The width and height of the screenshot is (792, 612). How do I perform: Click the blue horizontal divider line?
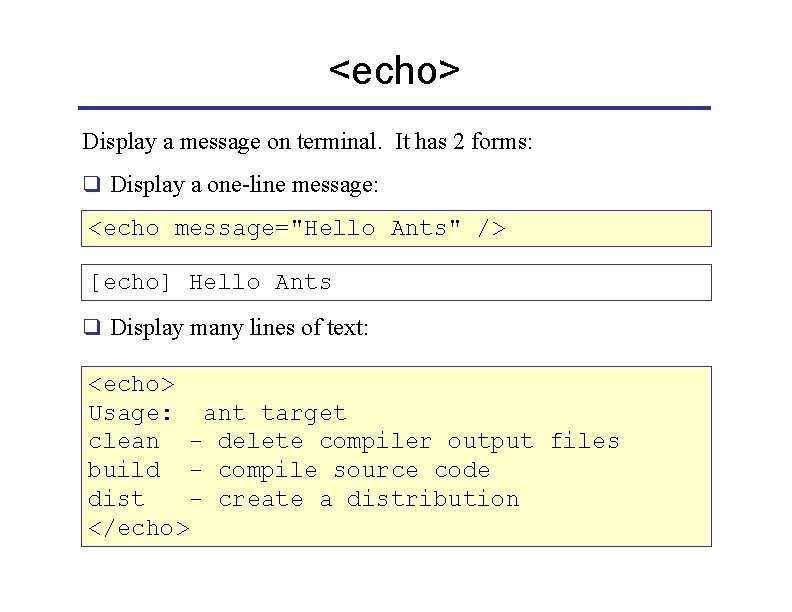394,108
